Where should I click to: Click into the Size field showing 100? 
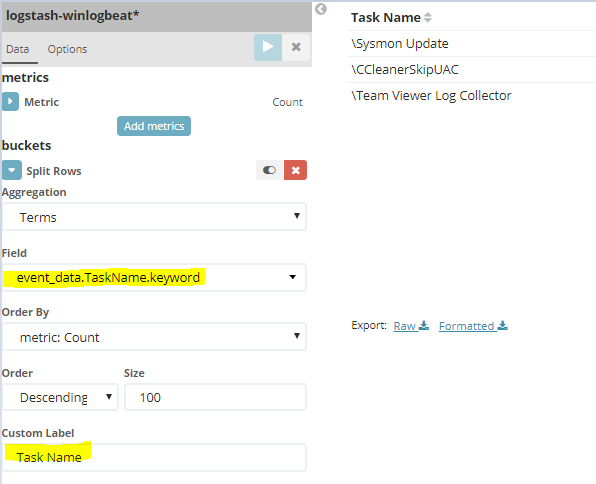[x=216, y=397]
